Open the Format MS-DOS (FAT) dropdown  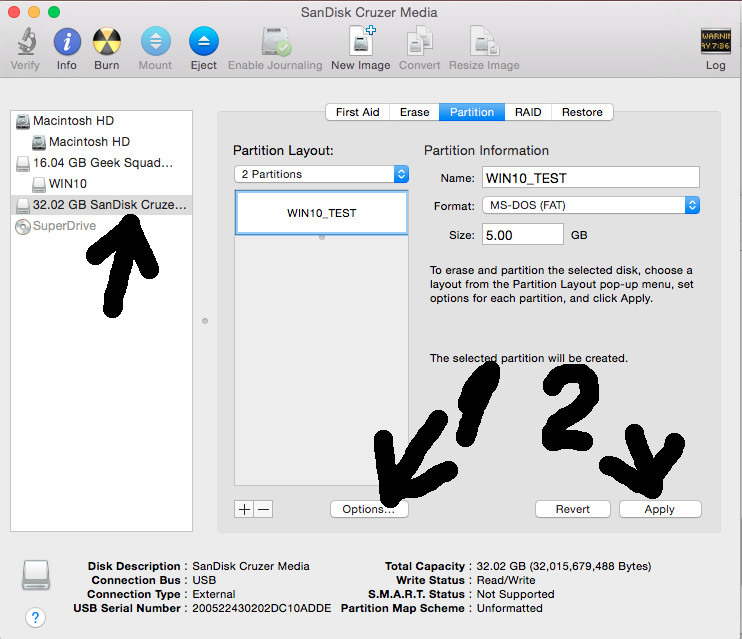tap(591, 205)
